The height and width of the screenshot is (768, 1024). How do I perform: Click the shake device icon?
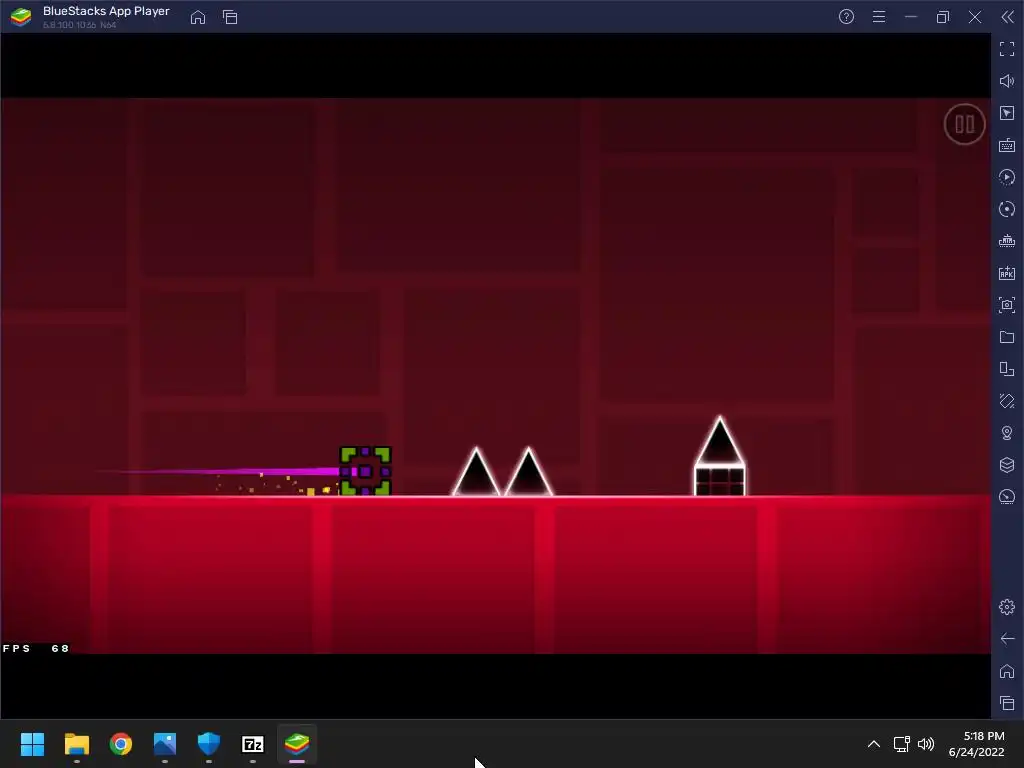point(1007,401)
